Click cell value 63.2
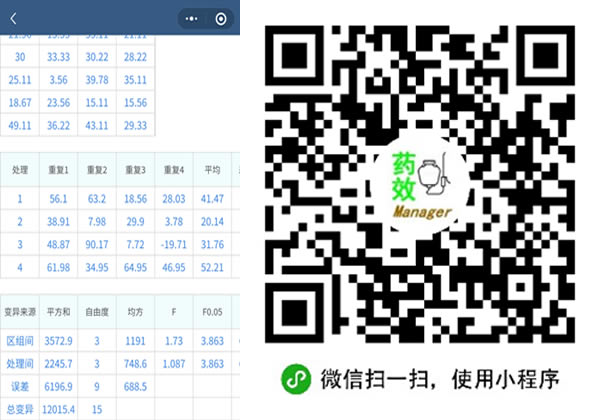Viewport: 600px width, 420px height. pos(97,199)
